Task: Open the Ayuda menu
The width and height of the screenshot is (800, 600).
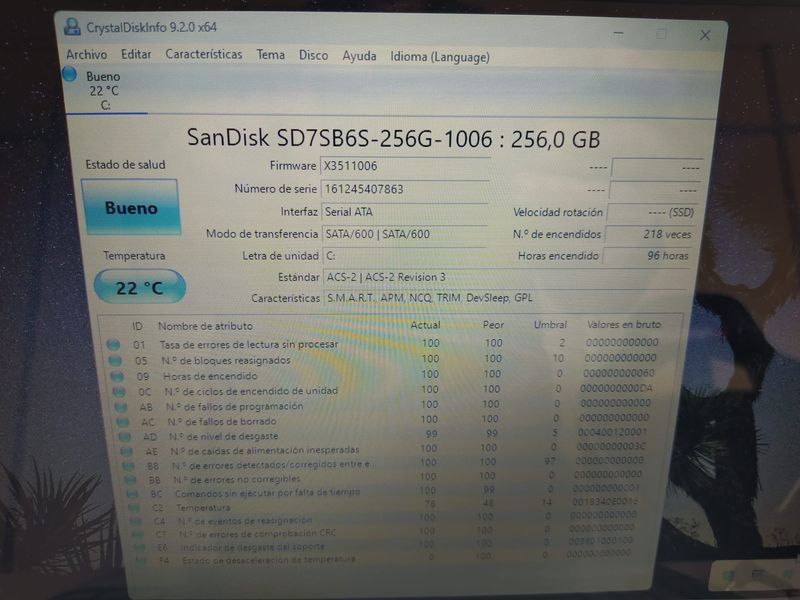Action: click(x=359, y=56)
